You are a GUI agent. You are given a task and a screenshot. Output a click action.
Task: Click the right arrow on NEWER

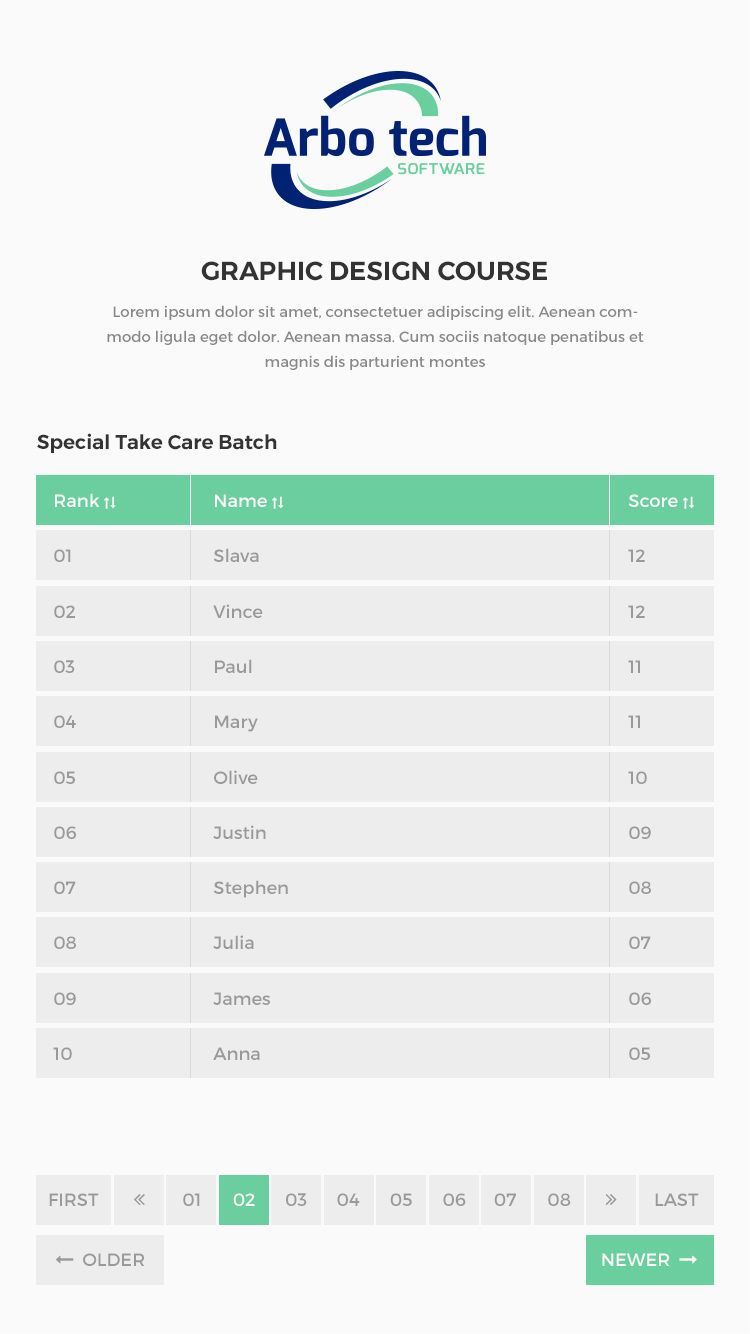click(x=688, y=1260)
